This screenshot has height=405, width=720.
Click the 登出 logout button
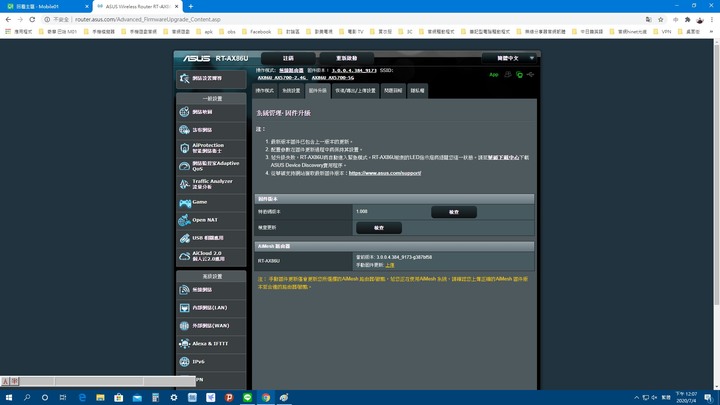coord(288,58)
